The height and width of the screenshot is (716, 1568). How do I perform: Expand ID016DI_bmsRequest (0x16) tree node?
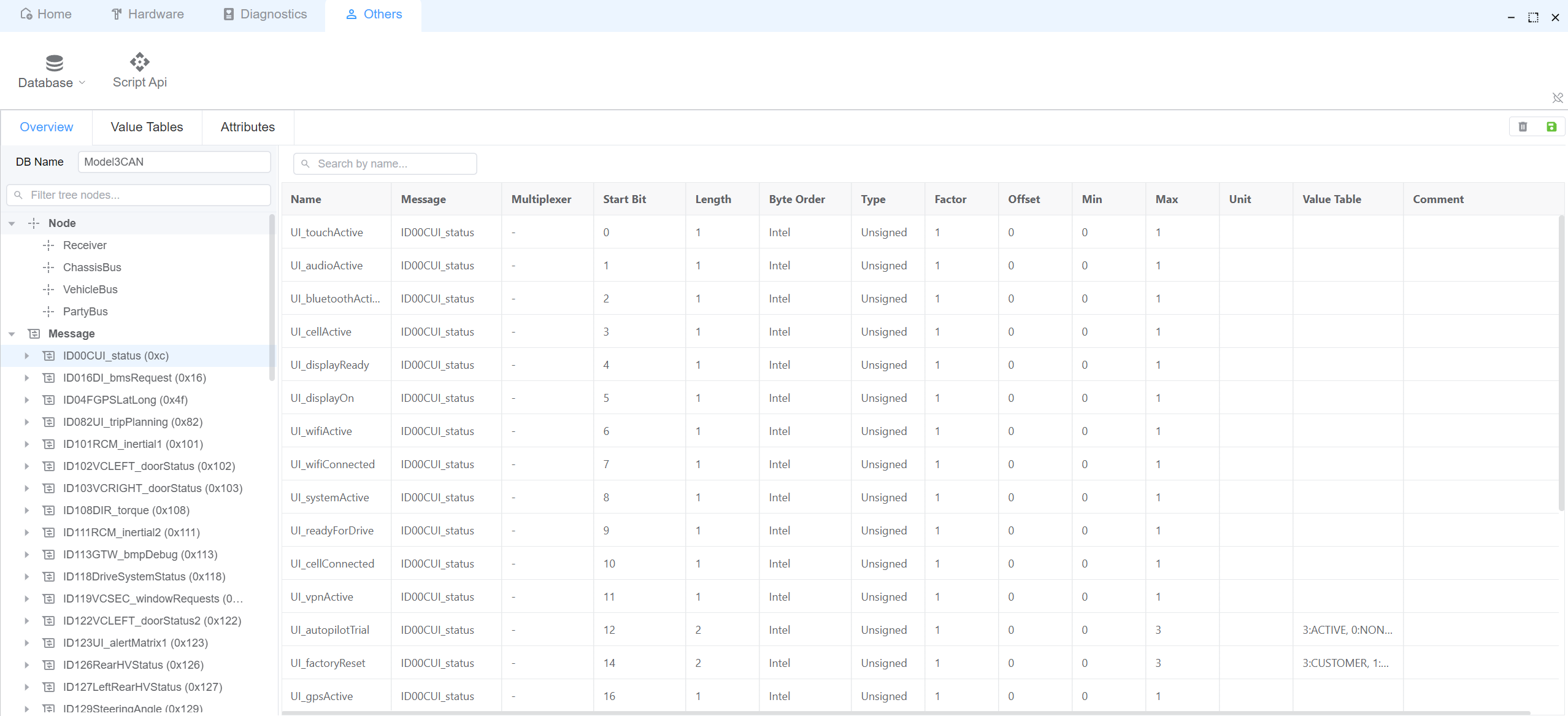[26, 378]
